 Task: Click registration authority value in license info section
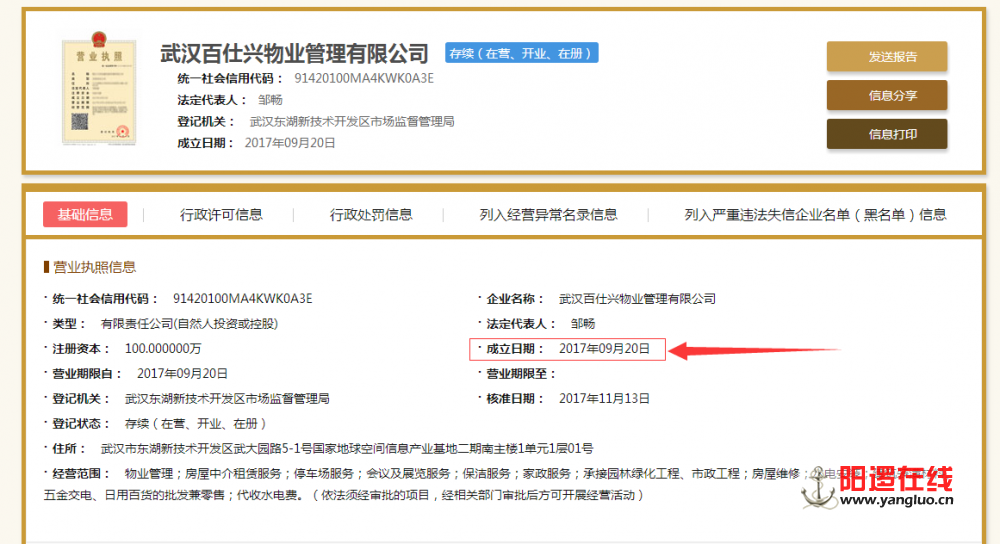[x=227, y=399]
